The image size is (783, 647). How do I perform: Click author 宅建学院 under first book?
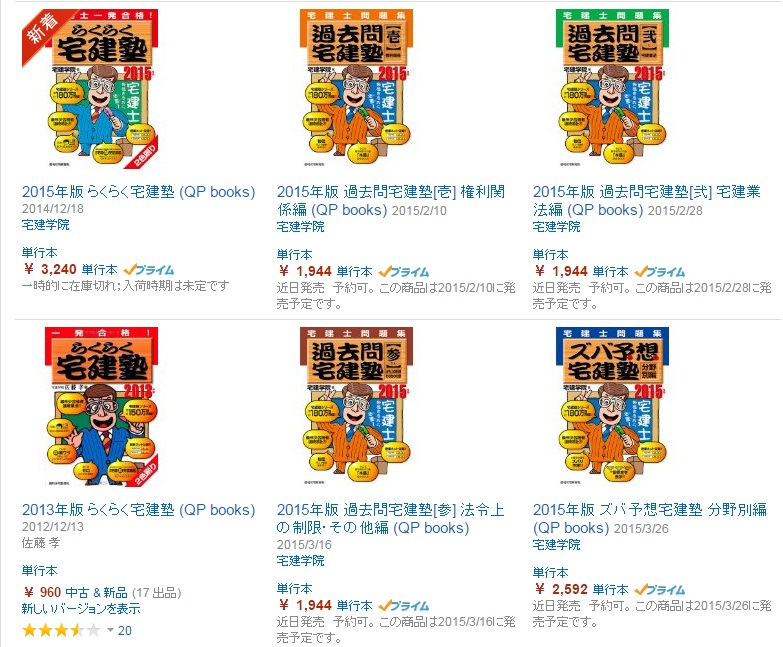pyautogui.click(x=45, y=225)
